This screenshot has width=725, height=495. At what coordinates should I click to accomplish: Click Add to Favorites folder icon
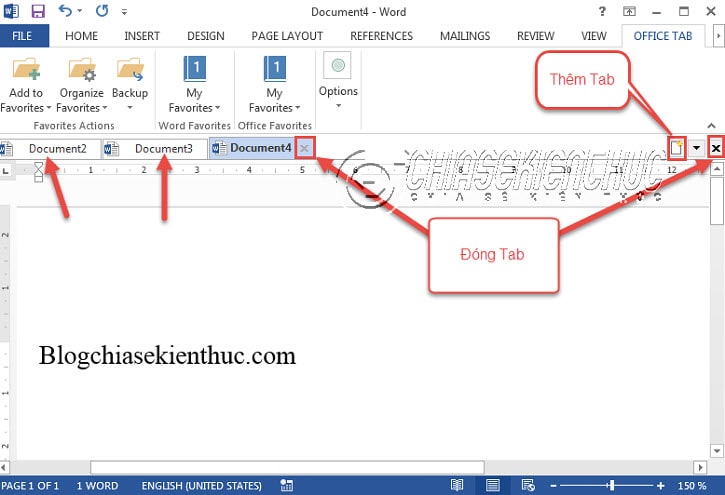[x=26, y=69]
